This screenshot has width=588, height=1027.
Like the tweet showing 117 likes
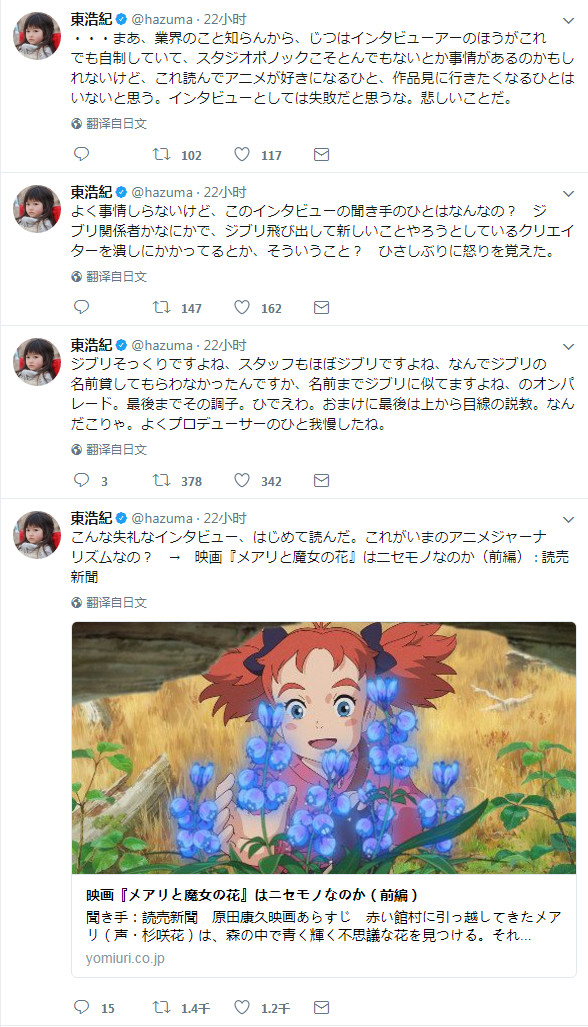click(242, 154)
